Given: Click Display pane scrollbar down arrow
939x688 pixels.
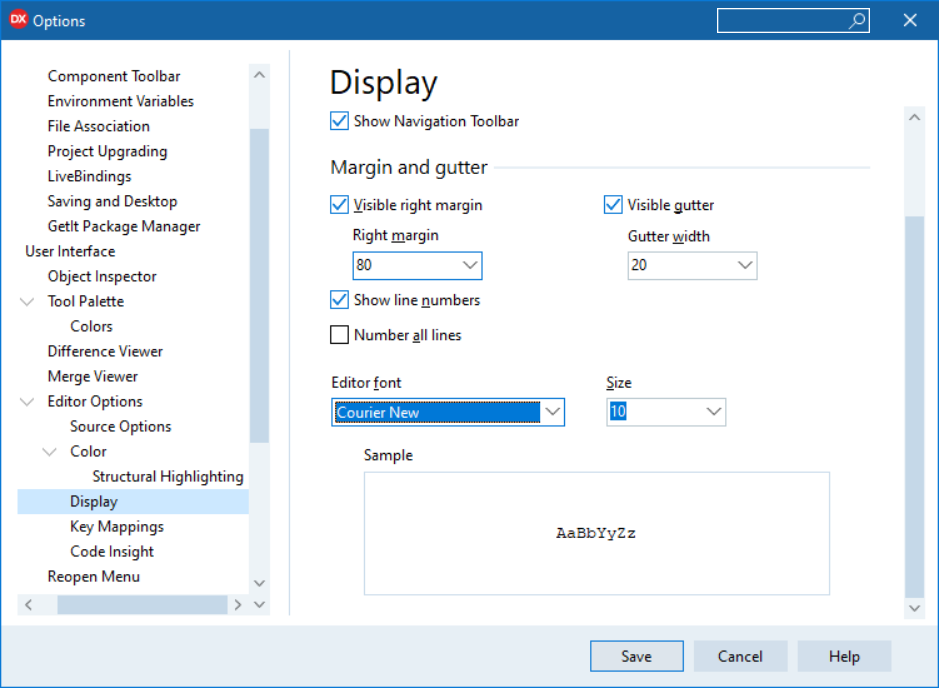Looking at the screenshot, I should click(x=914, y=608).
